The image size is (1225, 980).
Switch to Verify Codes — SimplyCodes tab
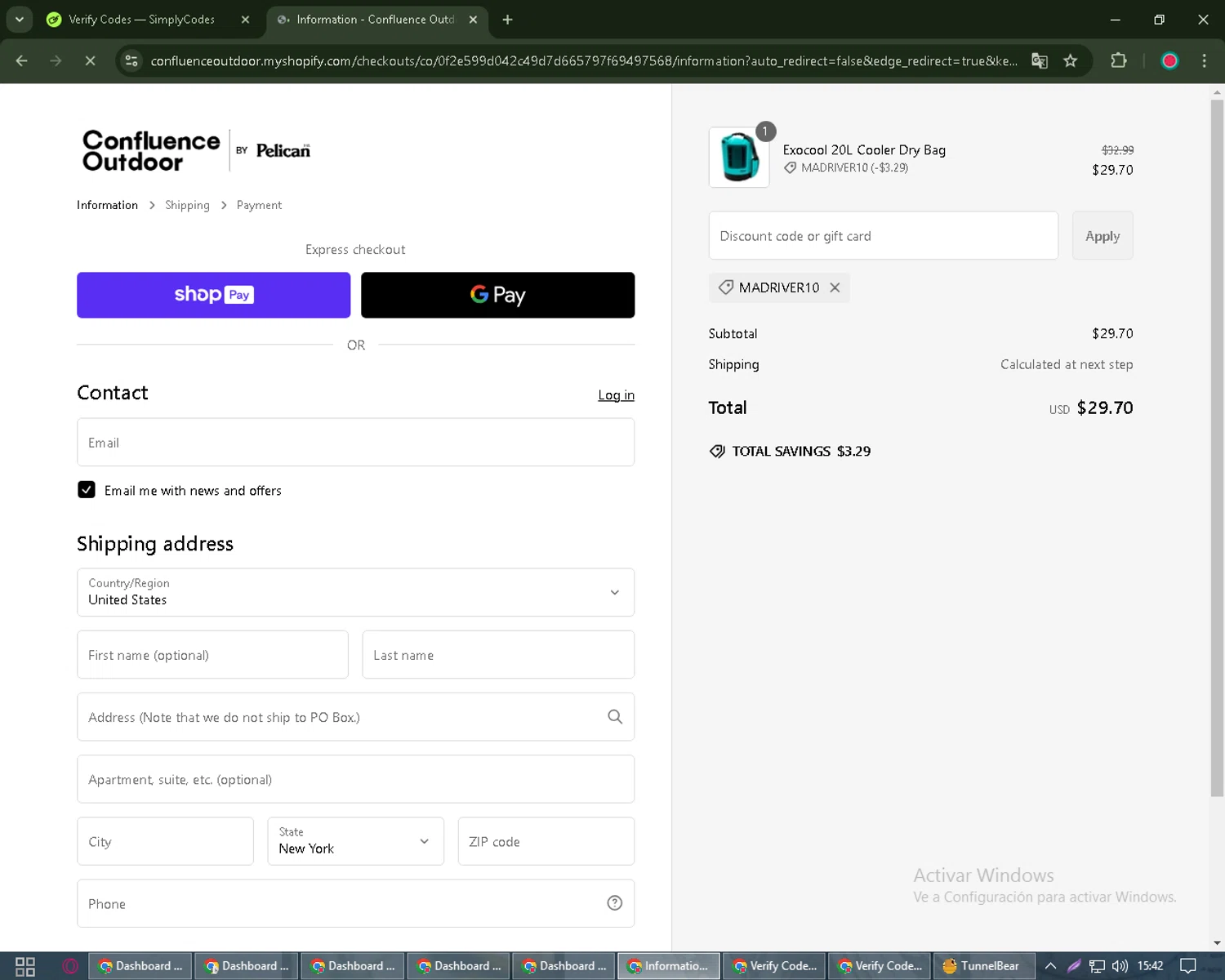(141, 20)
